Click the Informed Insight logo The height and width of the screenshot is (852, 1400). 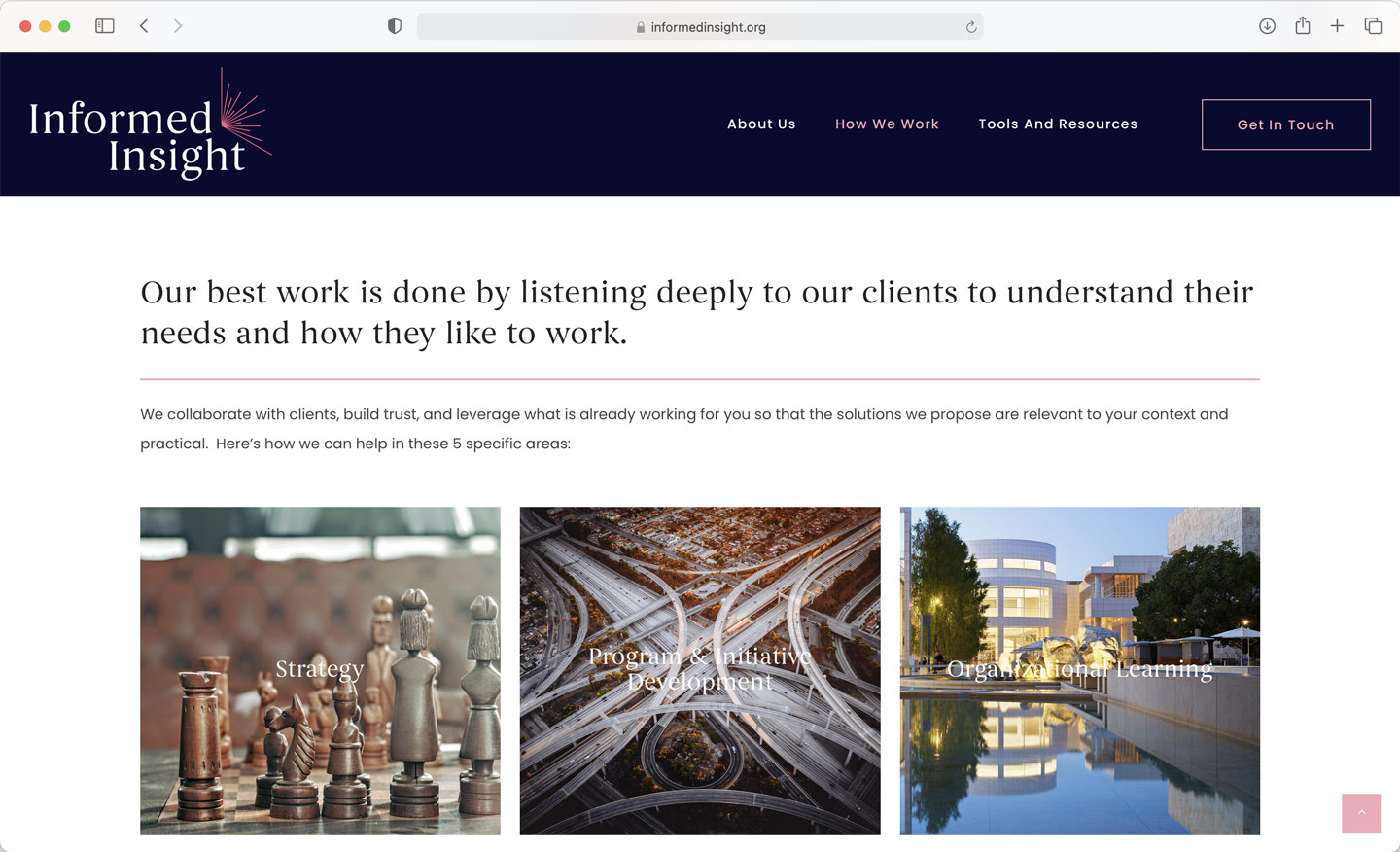click(x=149, y=124)
